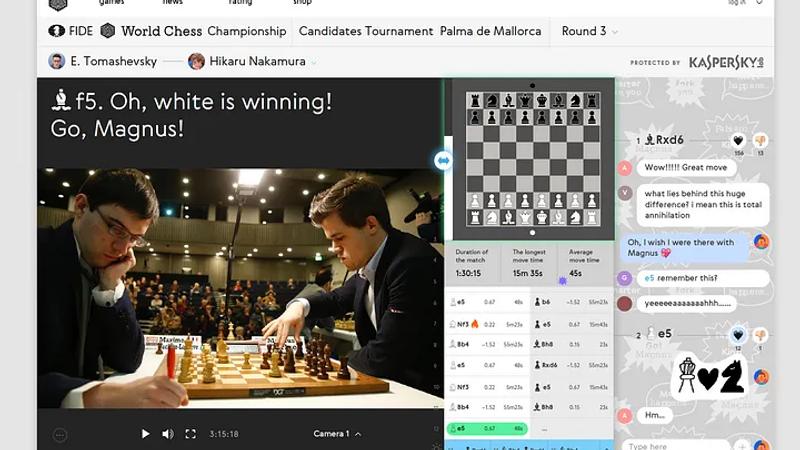This screenshot has height=450, width=800.
Task: Click the chat message input field
Action: (x=676, y=446)
